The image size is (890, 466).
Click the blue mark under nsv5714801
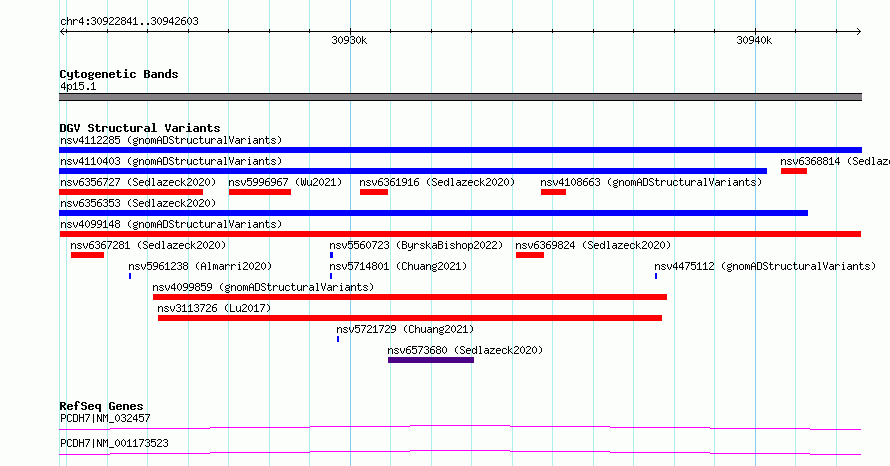tap(331, 276)
